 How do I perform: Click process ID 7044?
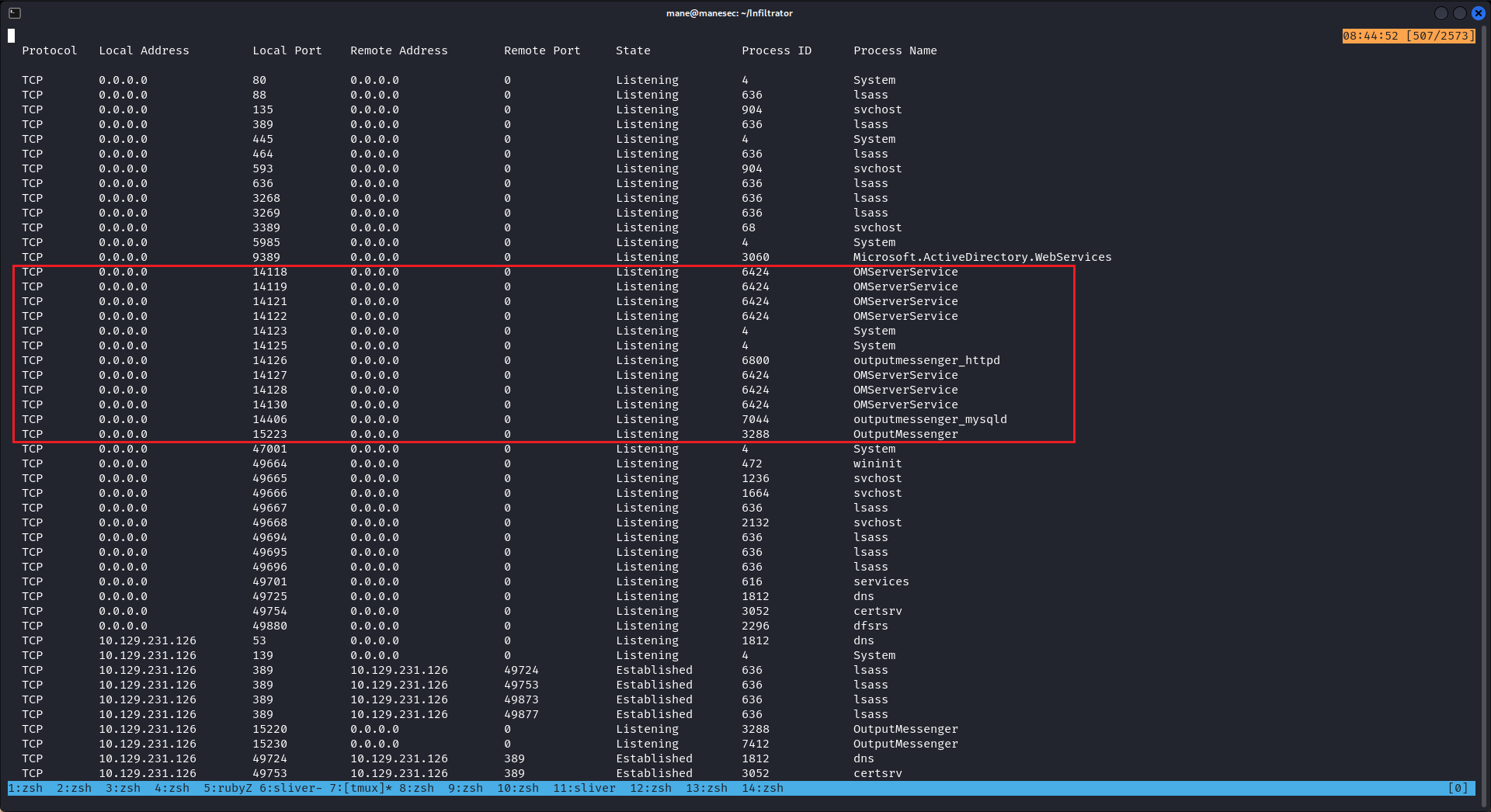[756, 419]
